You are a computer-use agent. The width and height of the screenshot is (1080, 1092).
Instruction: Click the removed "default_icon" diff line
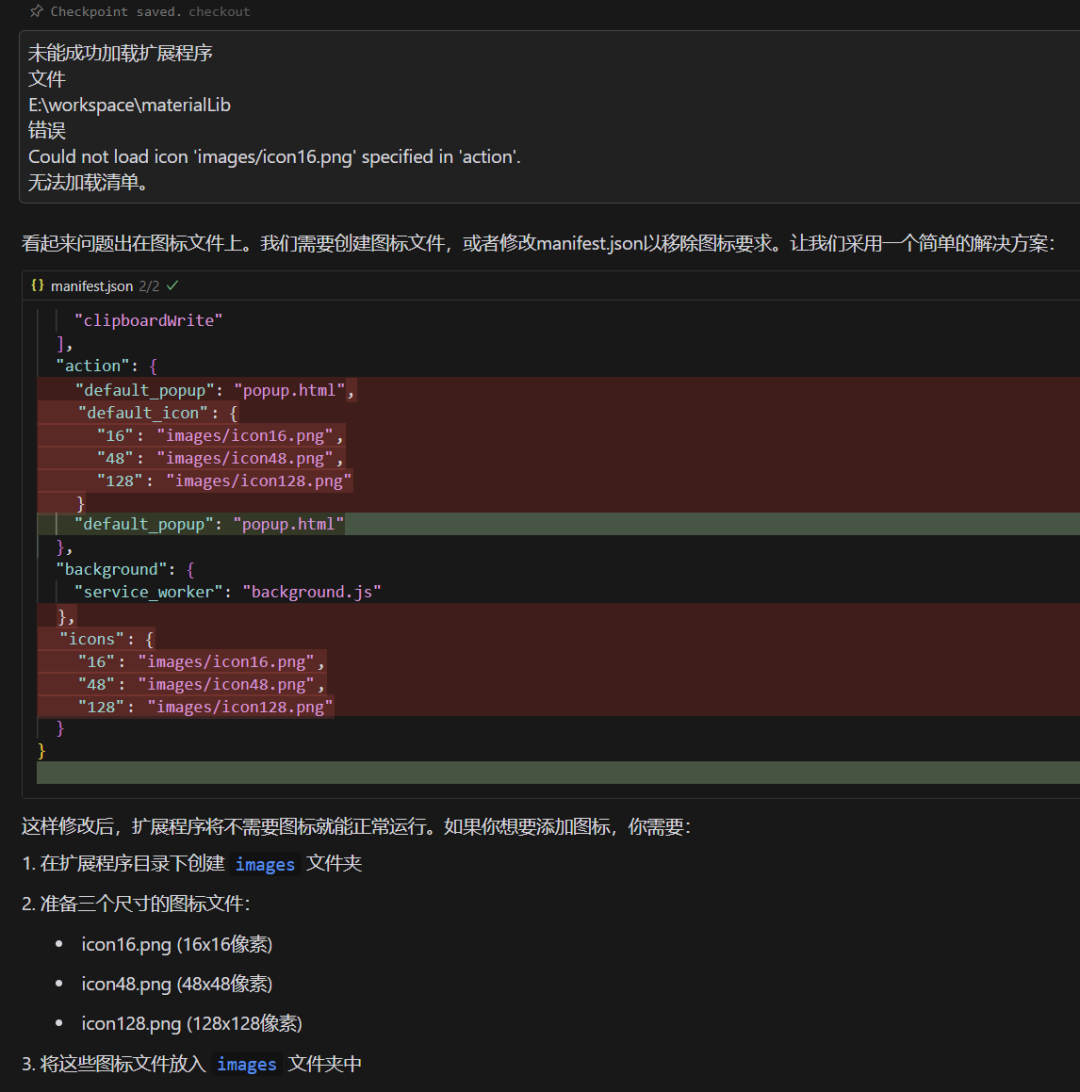pyautogui.click(x=558, y=413)
